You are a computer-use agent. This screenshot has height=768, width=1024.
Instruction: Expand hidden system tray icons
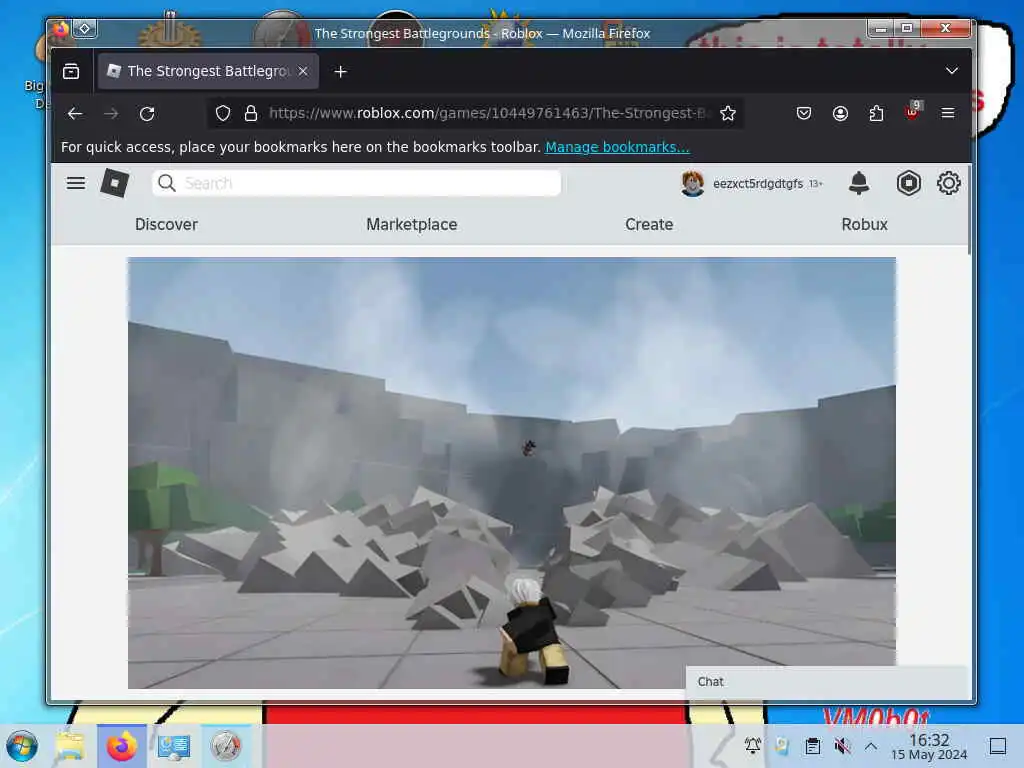871,746
